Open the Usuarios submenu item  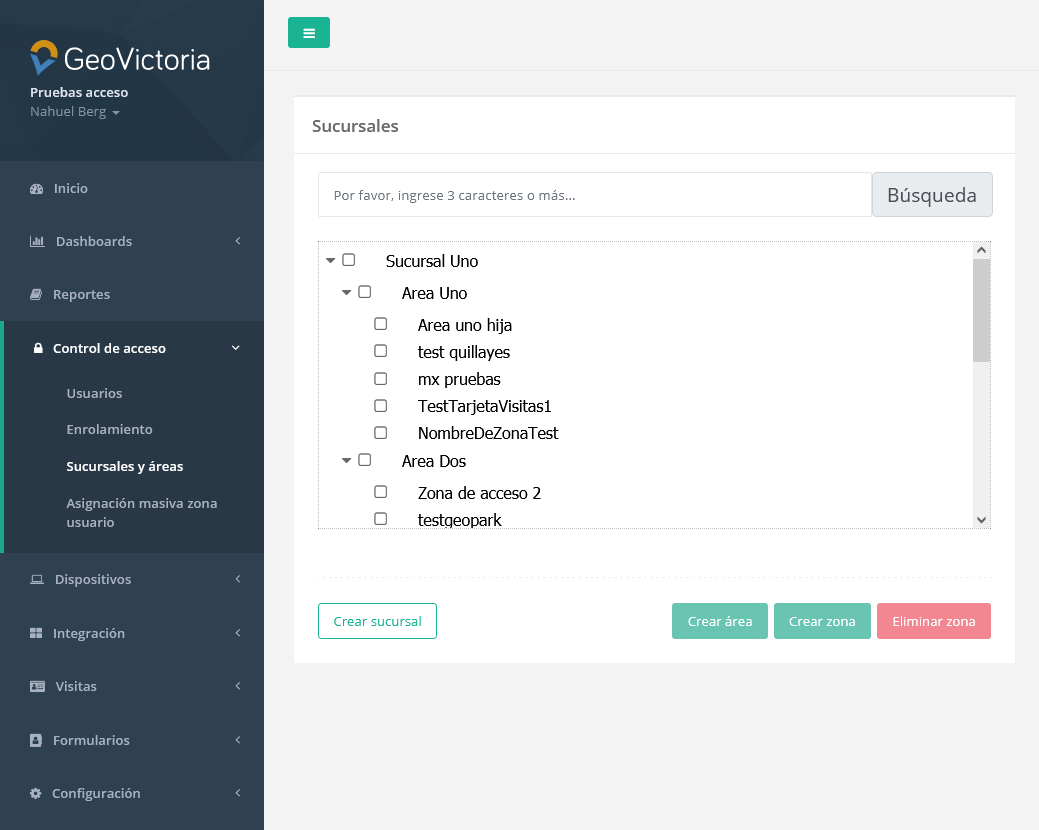tap(94, 394)
